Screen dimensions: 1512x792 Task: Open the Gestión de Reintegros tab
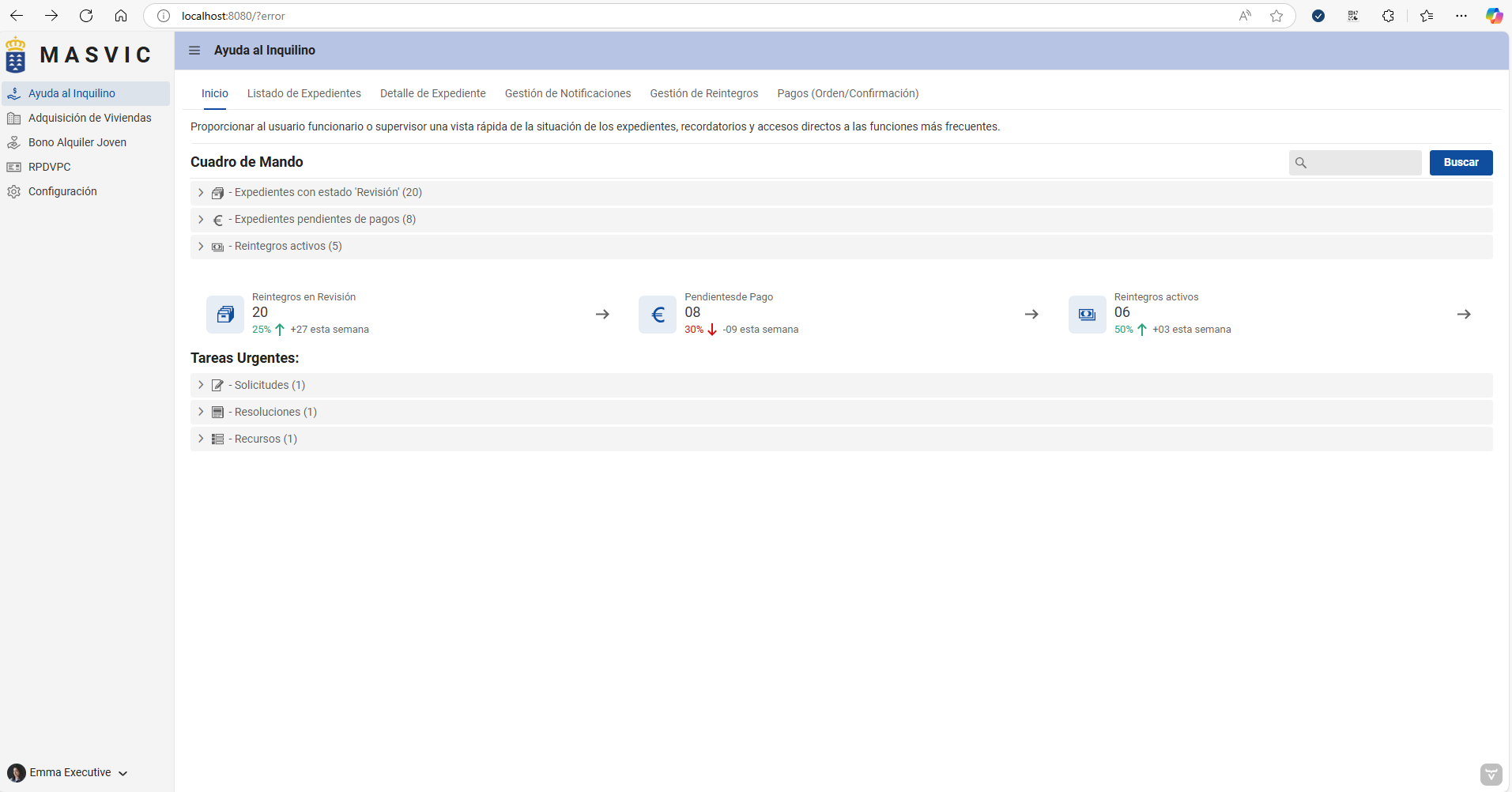(703, 93)
